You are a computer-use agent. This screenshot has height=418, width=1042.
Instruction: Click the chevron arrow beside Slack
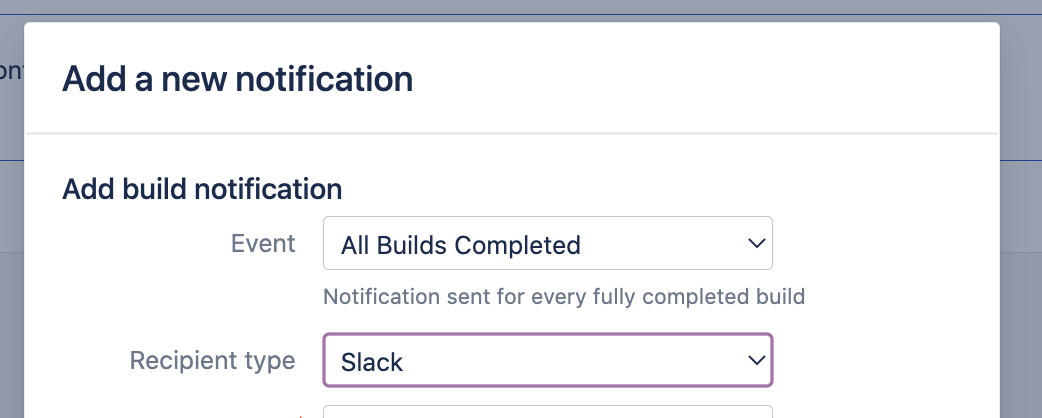point(755,360)
